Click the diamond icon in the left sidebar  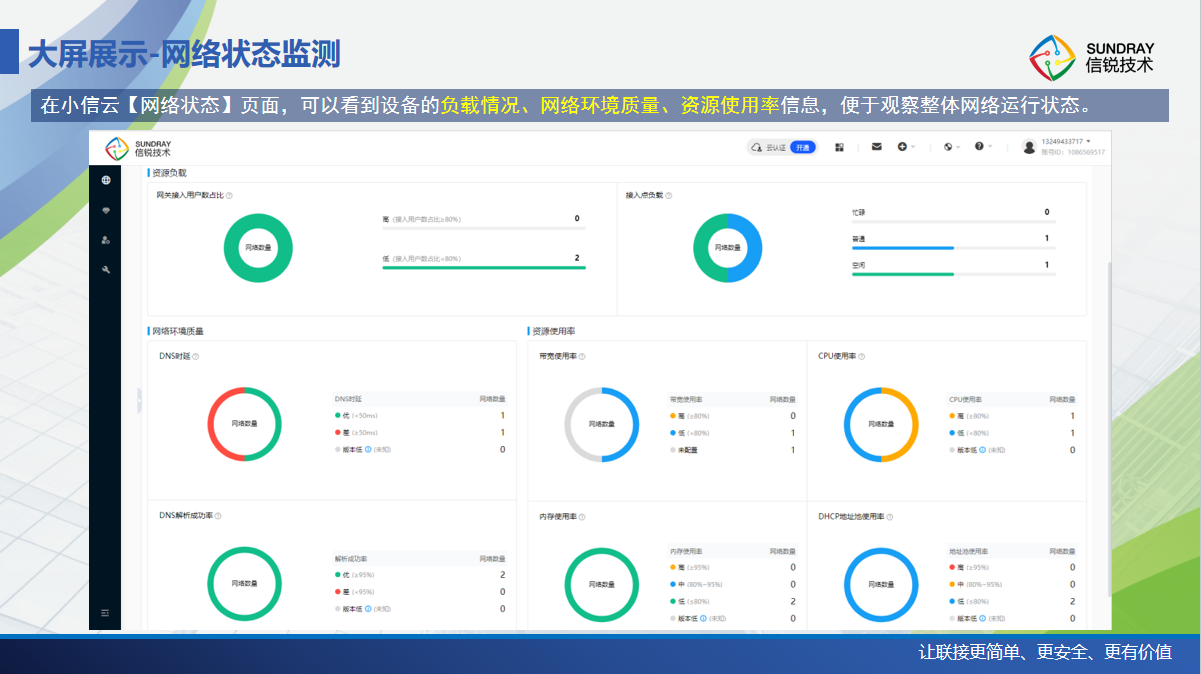coord(106,210)
